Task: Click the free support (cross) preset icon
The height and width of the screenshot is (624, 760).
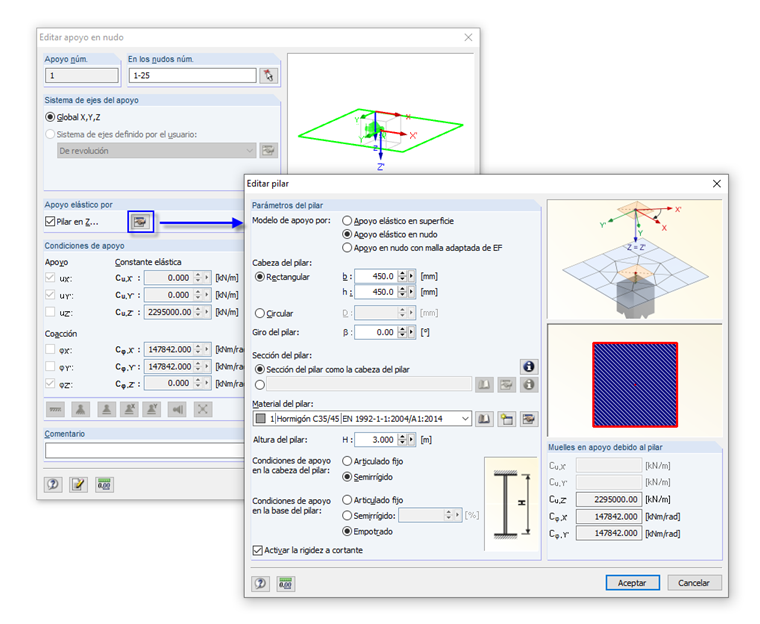Action: (203, 409)
